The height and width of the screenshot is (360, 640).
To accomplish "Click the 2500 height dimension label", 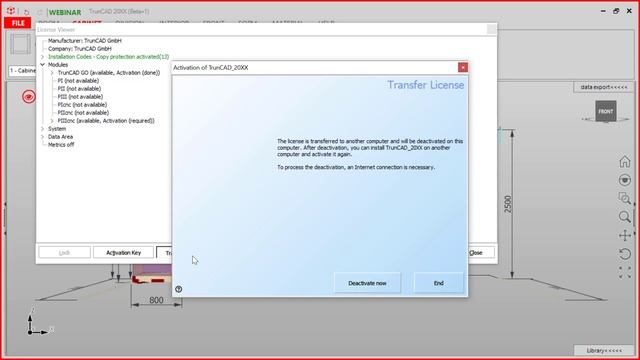I will pos(508,204).
